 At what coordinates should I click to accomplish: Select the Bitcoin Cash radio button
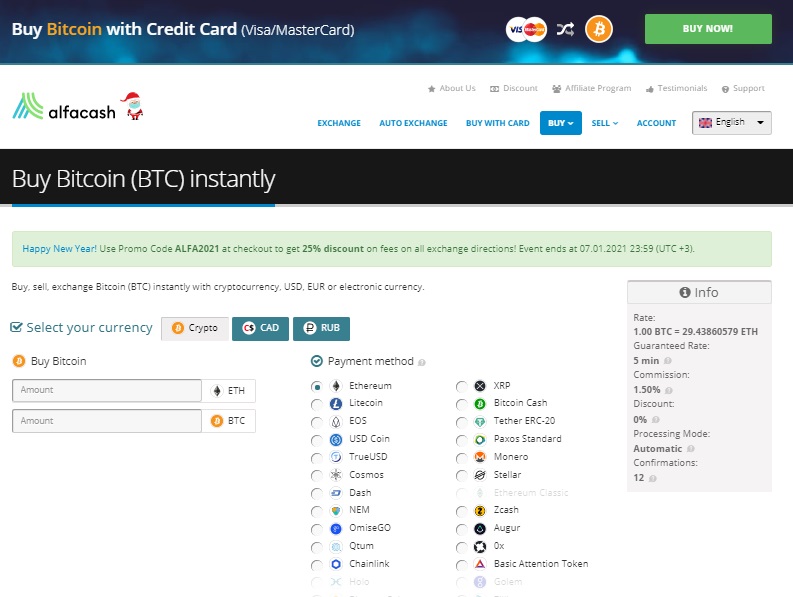[x=461, y=404]
